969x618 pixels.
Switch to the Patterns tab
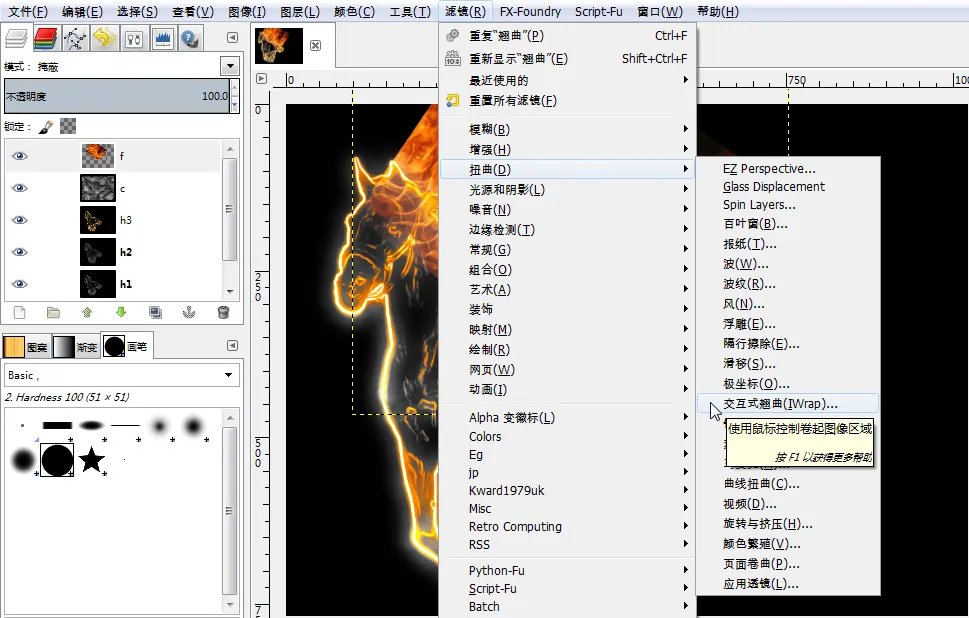coord(26,347)
